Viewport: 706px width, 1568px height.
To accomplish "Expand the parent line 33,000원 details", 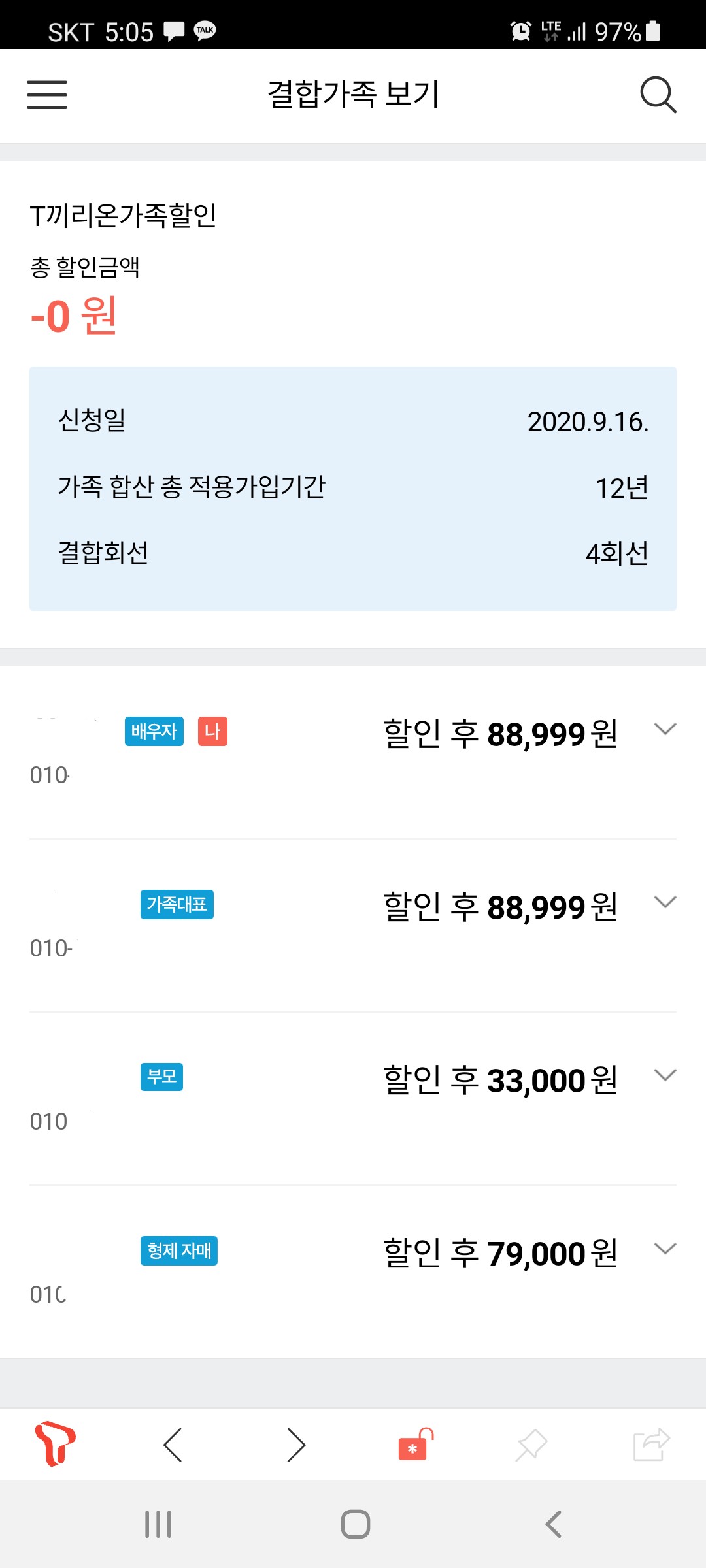I will [665, 1075].
